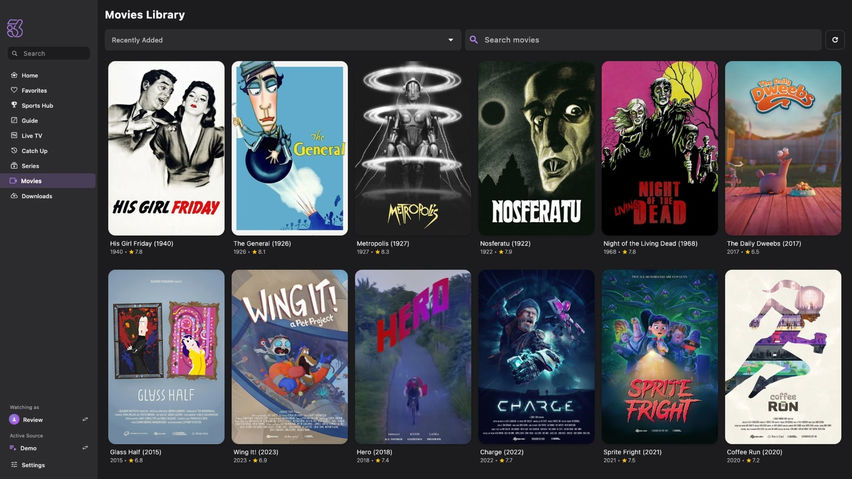The image size is (852, 479).
Task: Click the refresh library icon
Action: point(835,40)
